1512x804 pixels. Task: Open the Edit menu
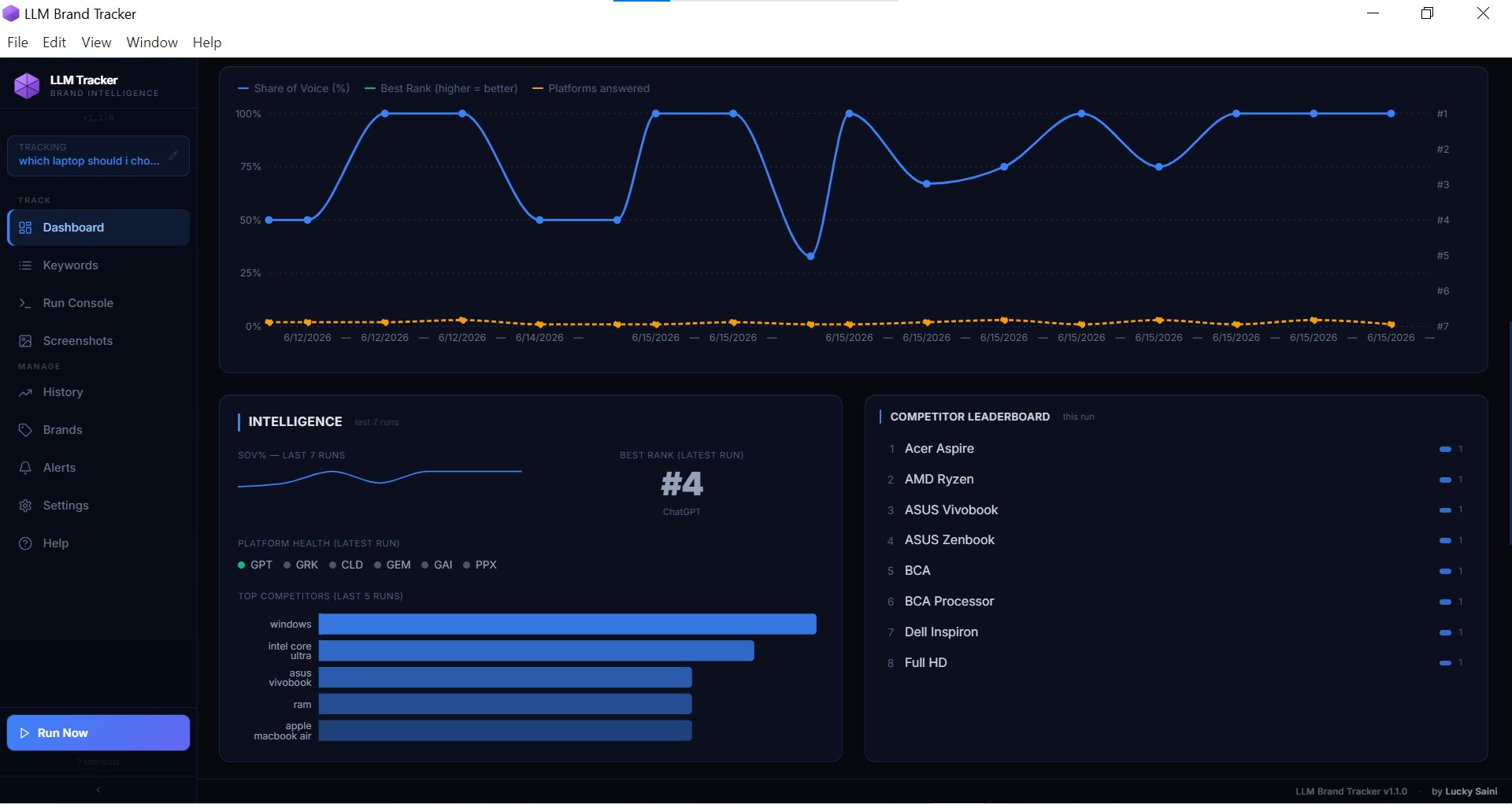[x=54, y=43]
